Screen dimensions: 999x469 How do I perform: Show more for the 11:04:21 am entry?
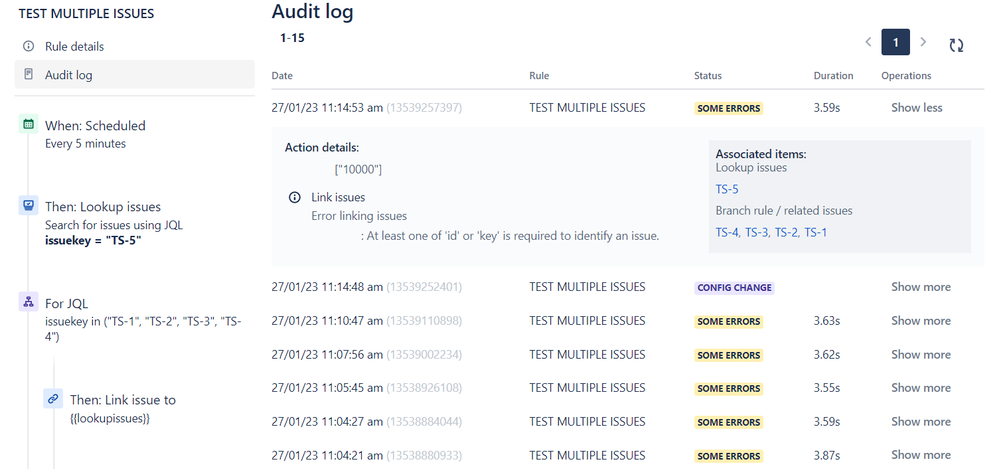click(921, 455)
